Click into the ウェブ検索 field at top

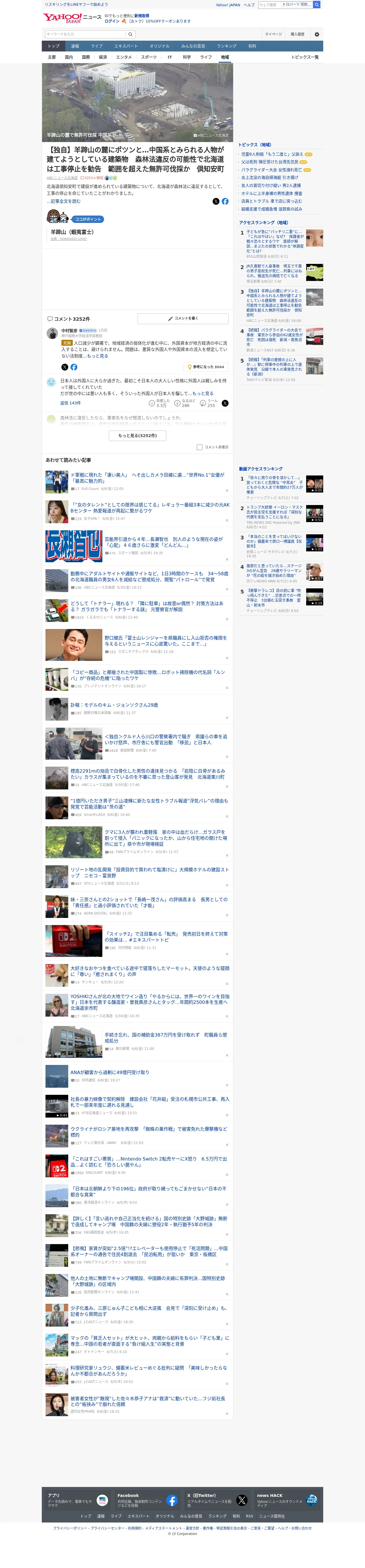pos(269,4)
